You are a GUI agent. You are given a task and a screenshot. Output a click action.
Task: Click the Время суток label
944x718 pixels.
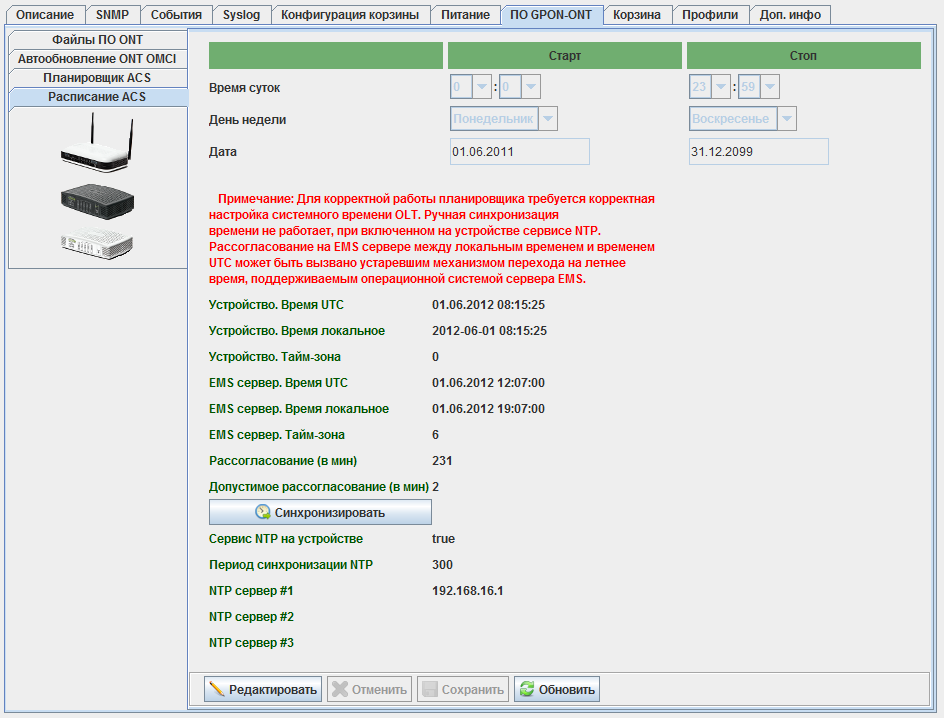click(x=244, y=88)
